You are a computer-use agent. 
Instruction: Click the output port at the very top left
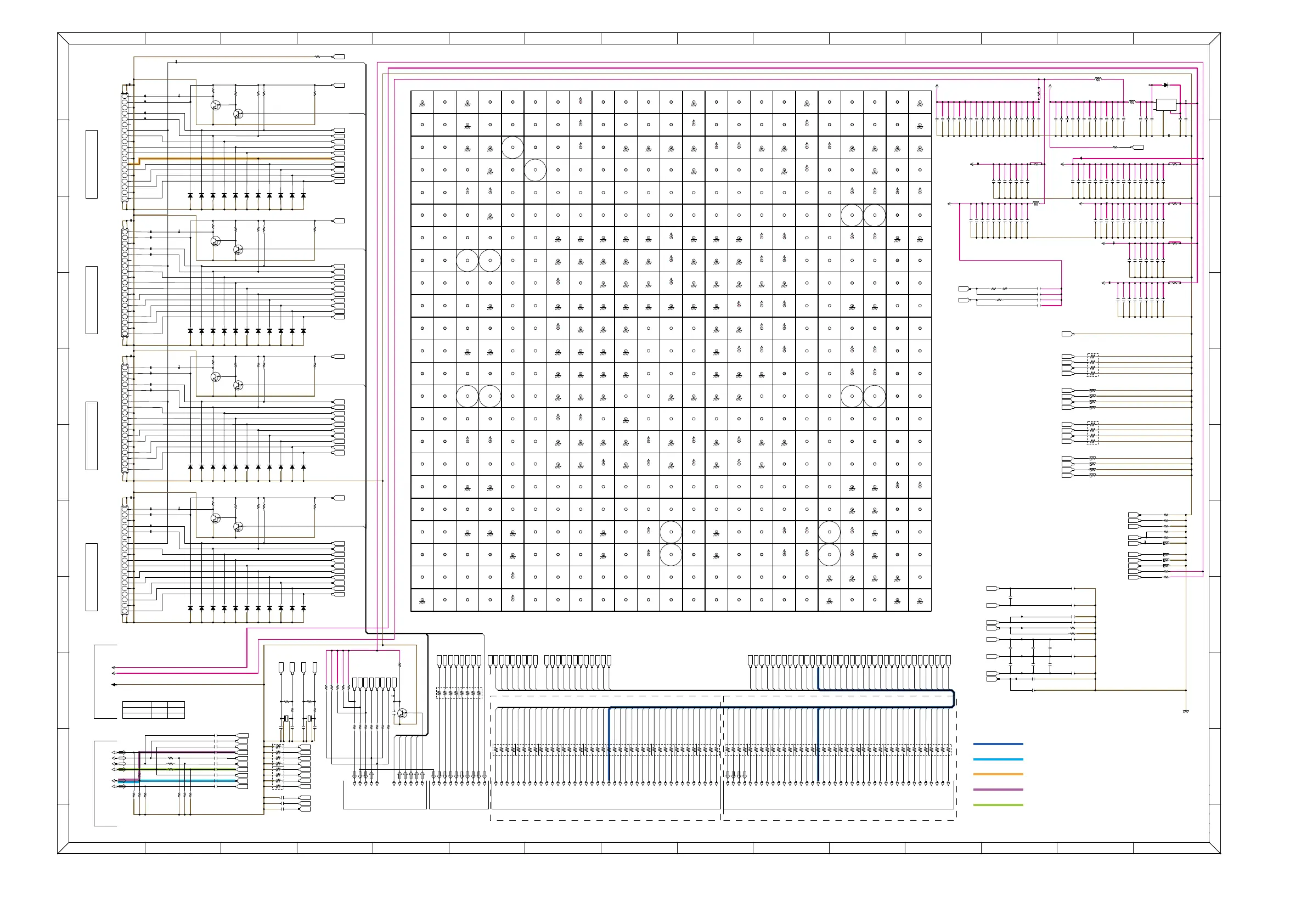(x=339, y=57)
